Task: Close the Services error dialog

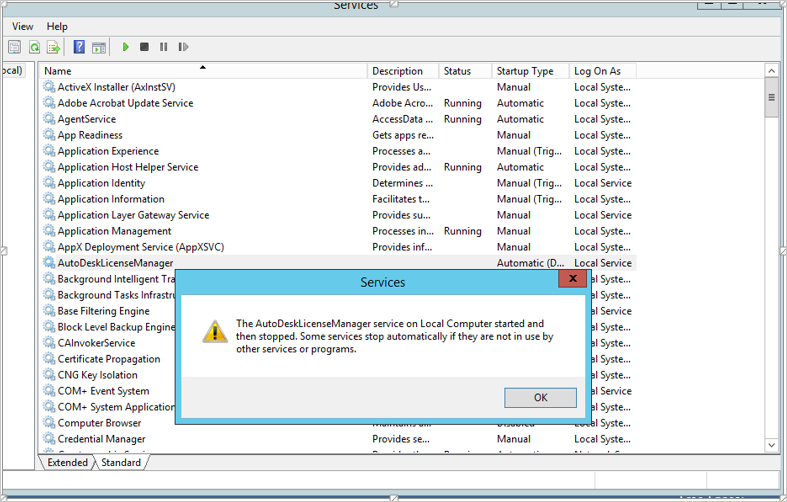Action: [x=572, y=279]
